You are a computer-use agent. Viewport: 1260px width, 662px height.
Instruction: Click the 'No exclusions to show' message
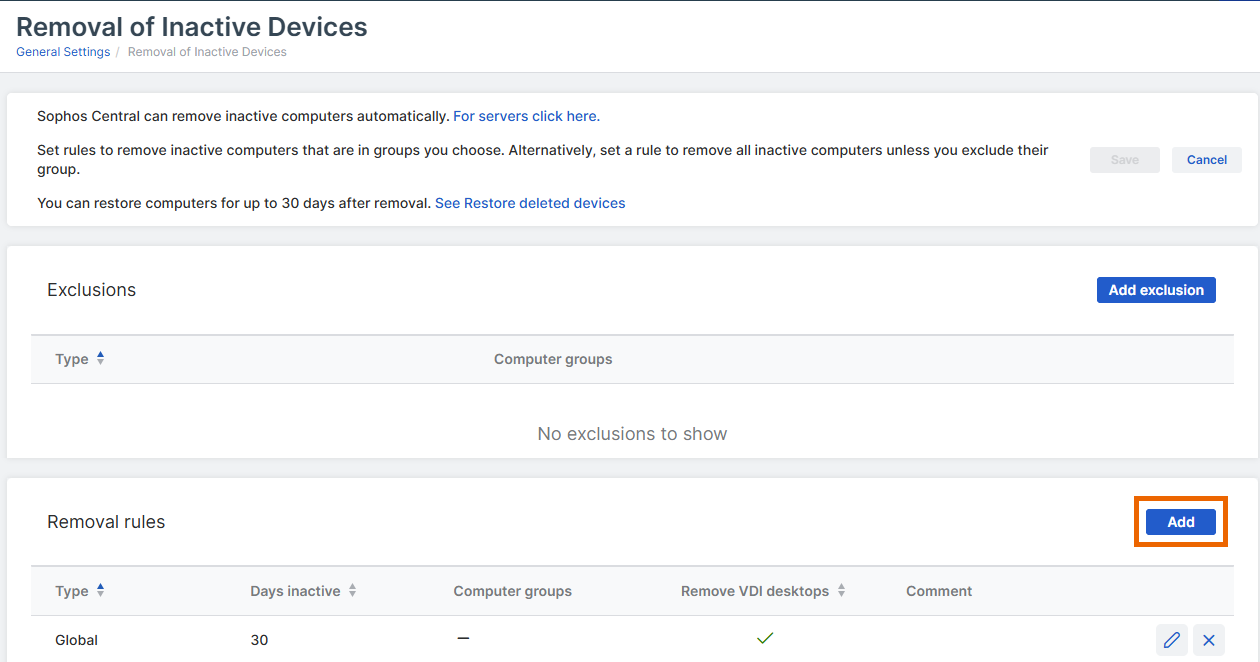pyautogui.click(x=632, y=434)
